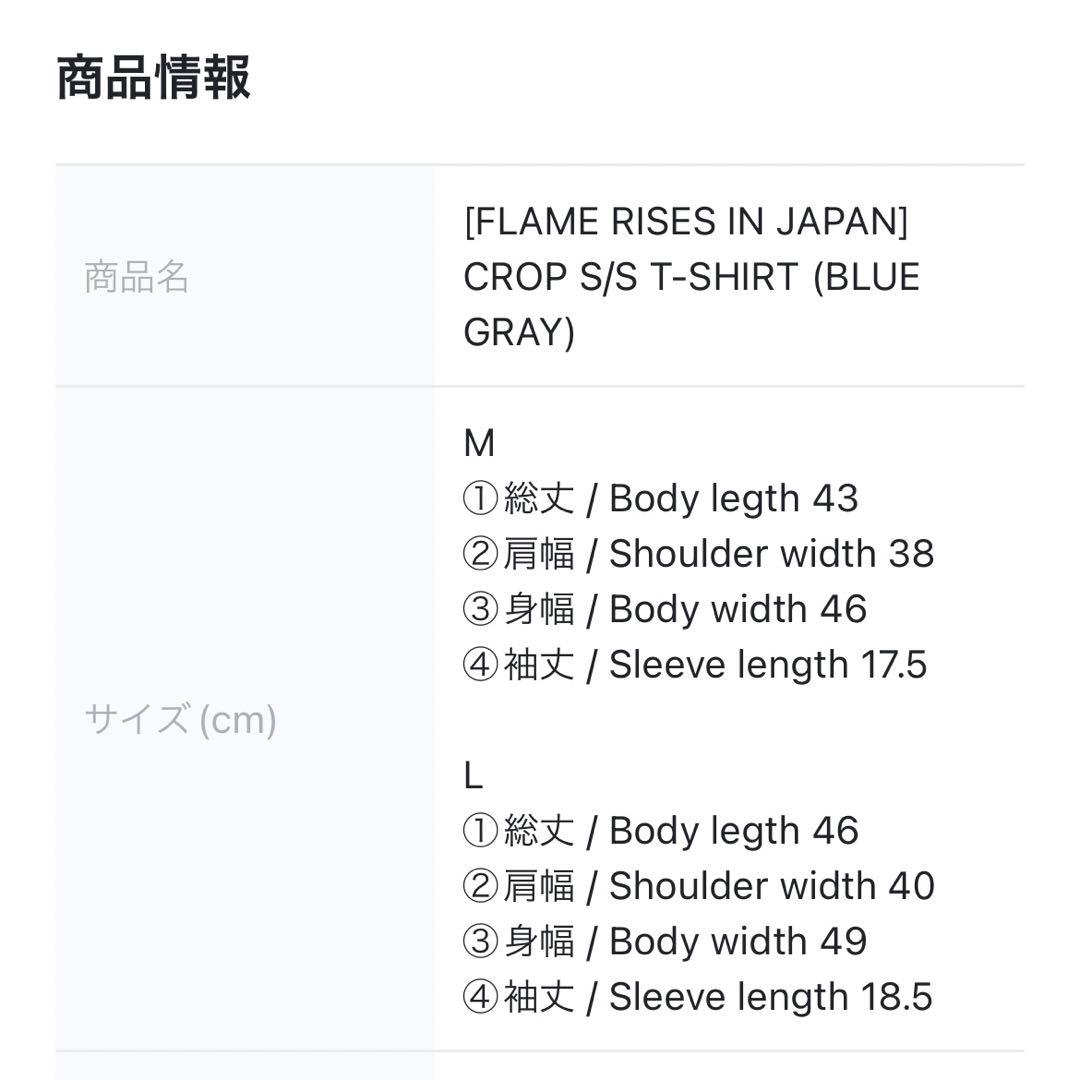Click the circled 4 icon under size L

point(480,997)
